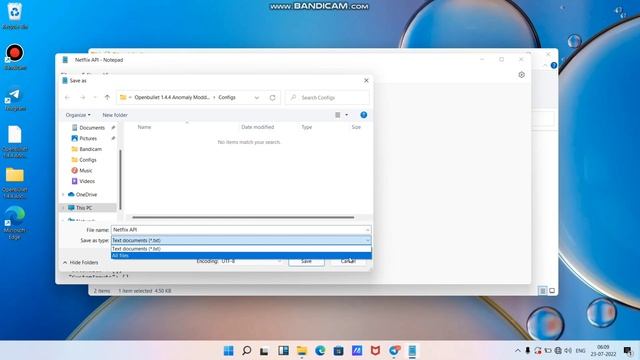Close the Save as dialog
640x360 pixels.
[366, 80]
